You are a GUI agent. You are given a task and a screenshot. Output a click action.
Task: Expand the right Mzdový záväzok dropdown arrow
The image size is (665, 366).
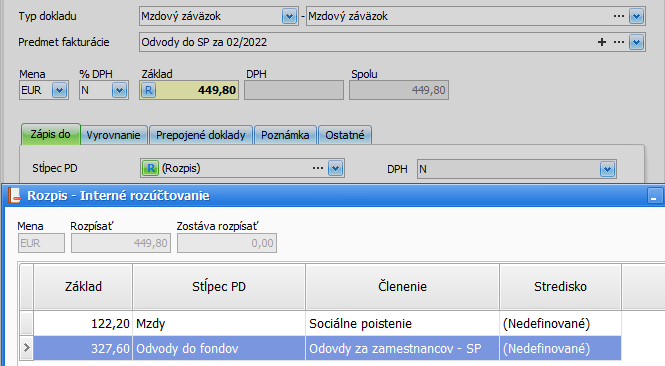pyautogui.click(x=636, y=17)
